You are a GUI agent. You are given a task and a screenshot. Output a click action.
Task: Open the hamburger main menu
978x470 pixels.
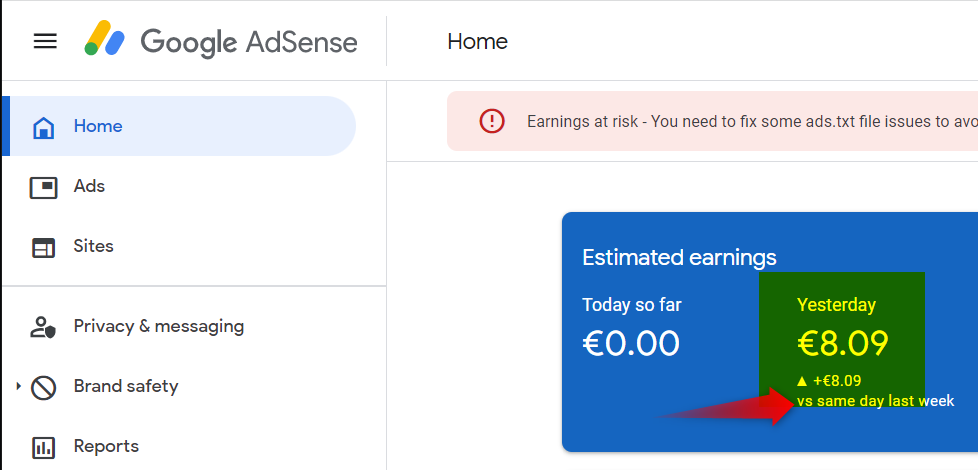[45, 41]
